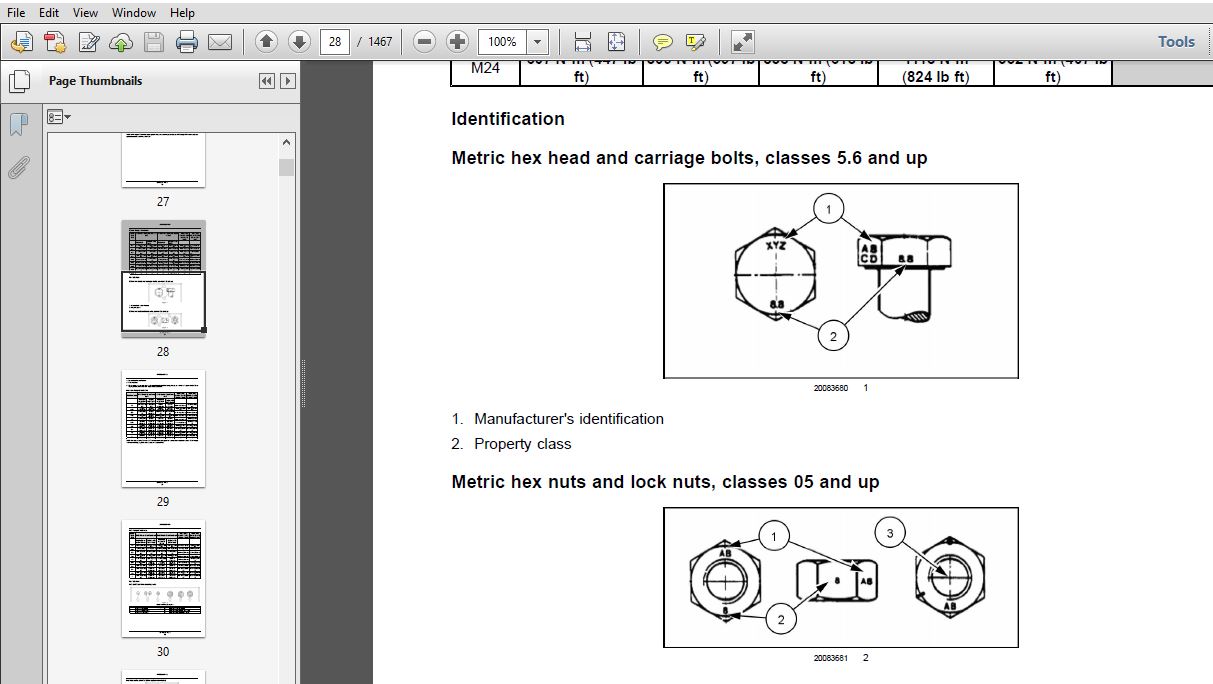The width and height of the screenshot is (1213, 684).
Task: Click the thumbnail panel scrollbar handle
Action: click(287, 167)
